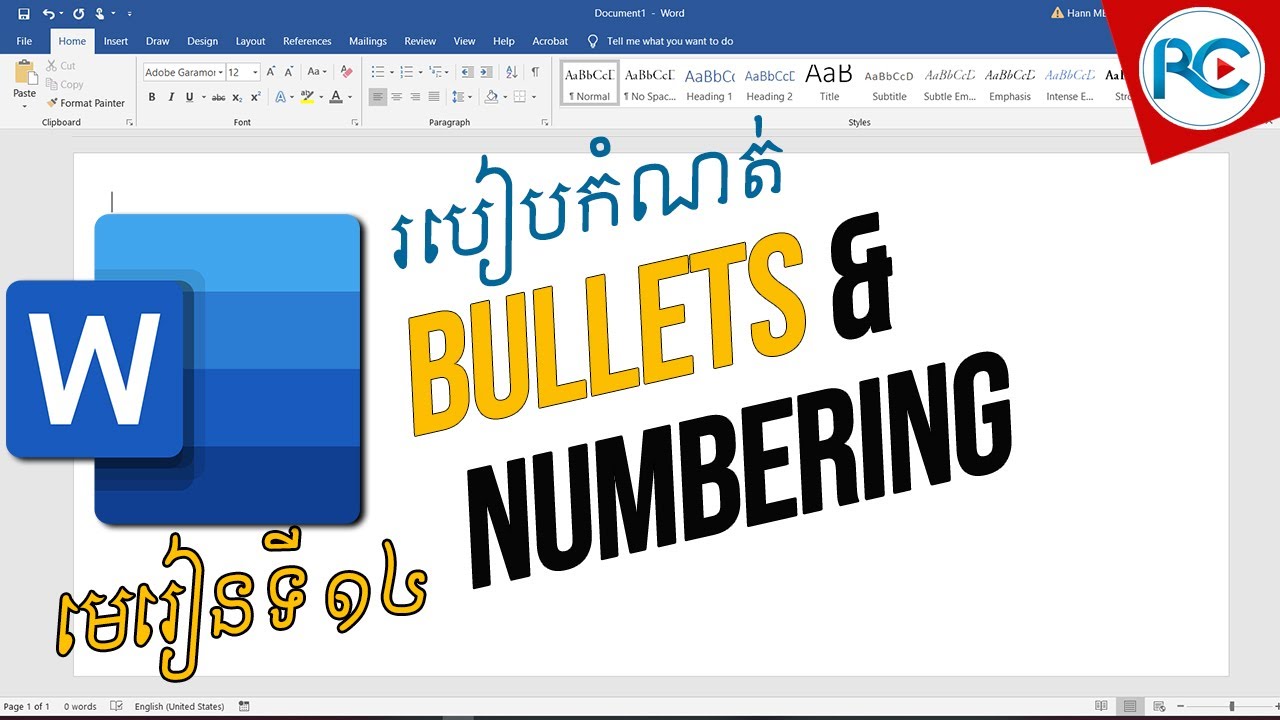
Task: Increase paragraph indent
Action: click(486, 72)
